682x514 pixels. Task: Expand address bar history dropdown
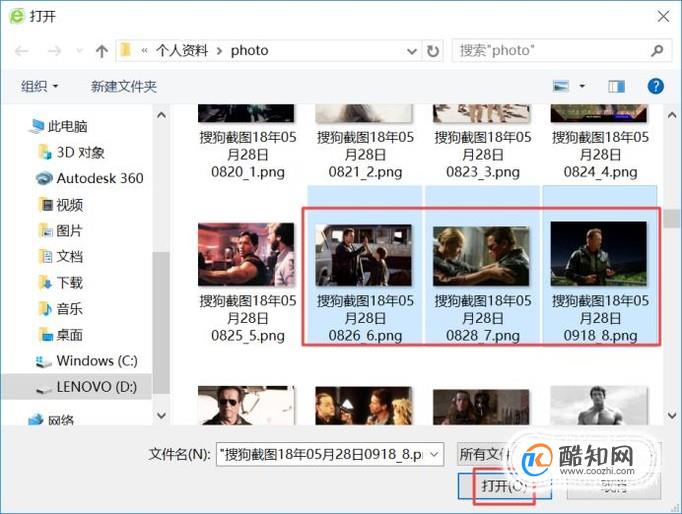[x=411, y=51]
